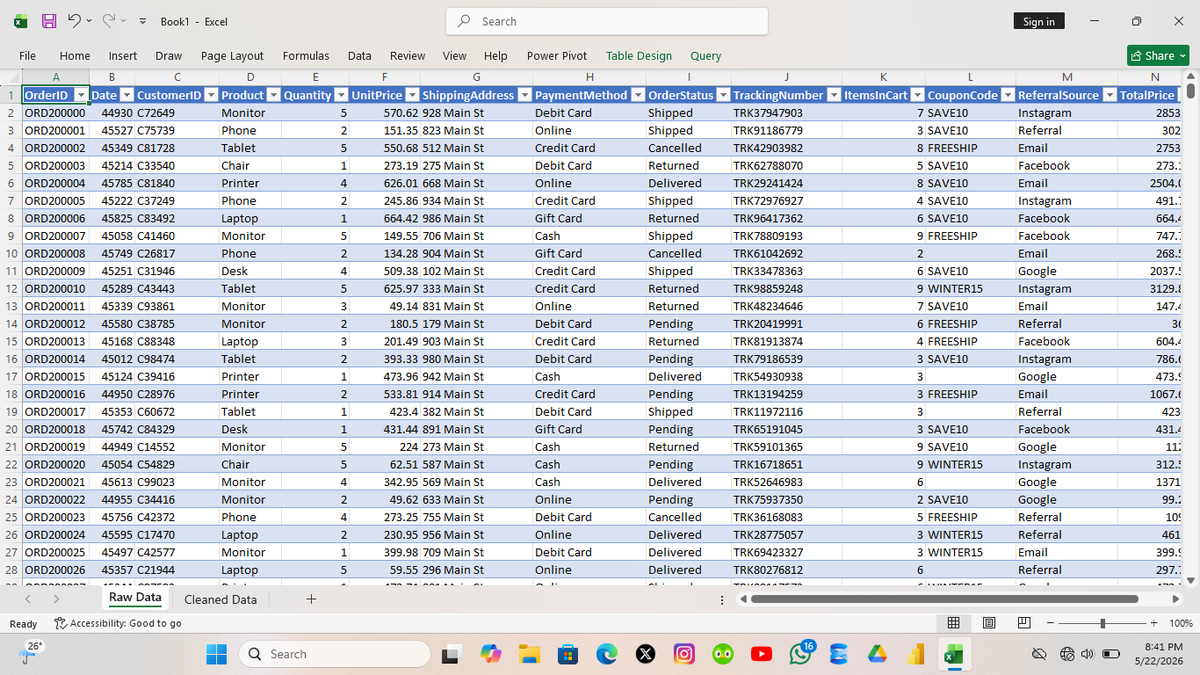Open the Query ribbon tab
The image size is (1200, 675).
pyautogui.click(x=705, y=56)
